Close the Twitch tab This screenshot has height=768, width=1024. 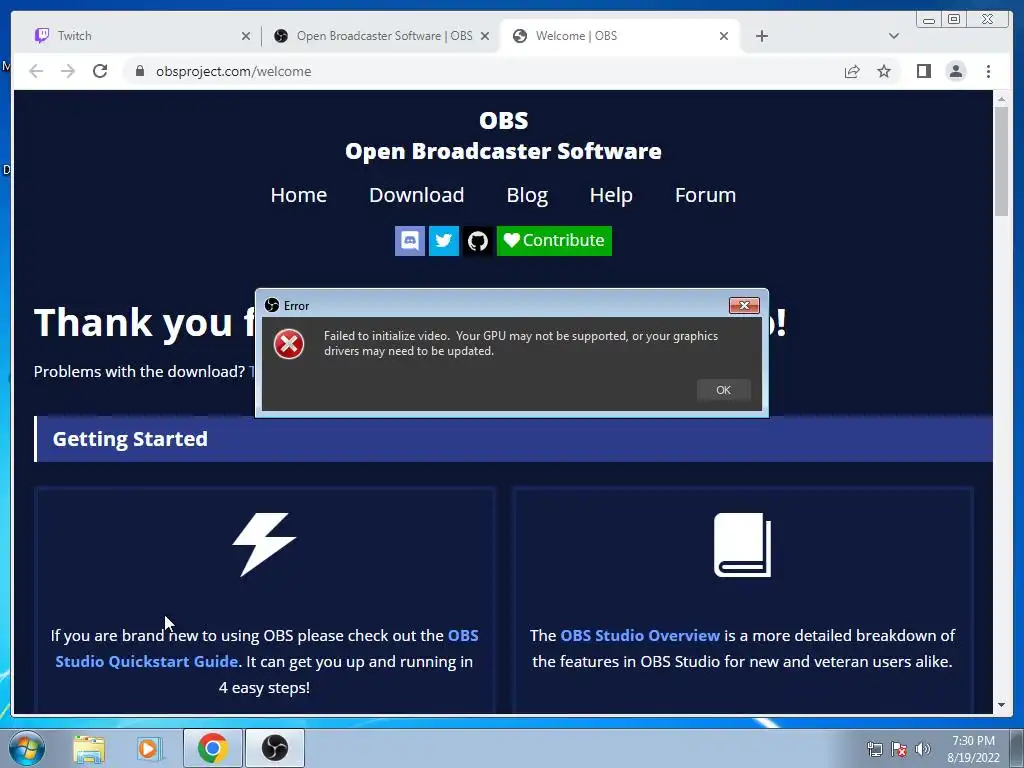246,37
